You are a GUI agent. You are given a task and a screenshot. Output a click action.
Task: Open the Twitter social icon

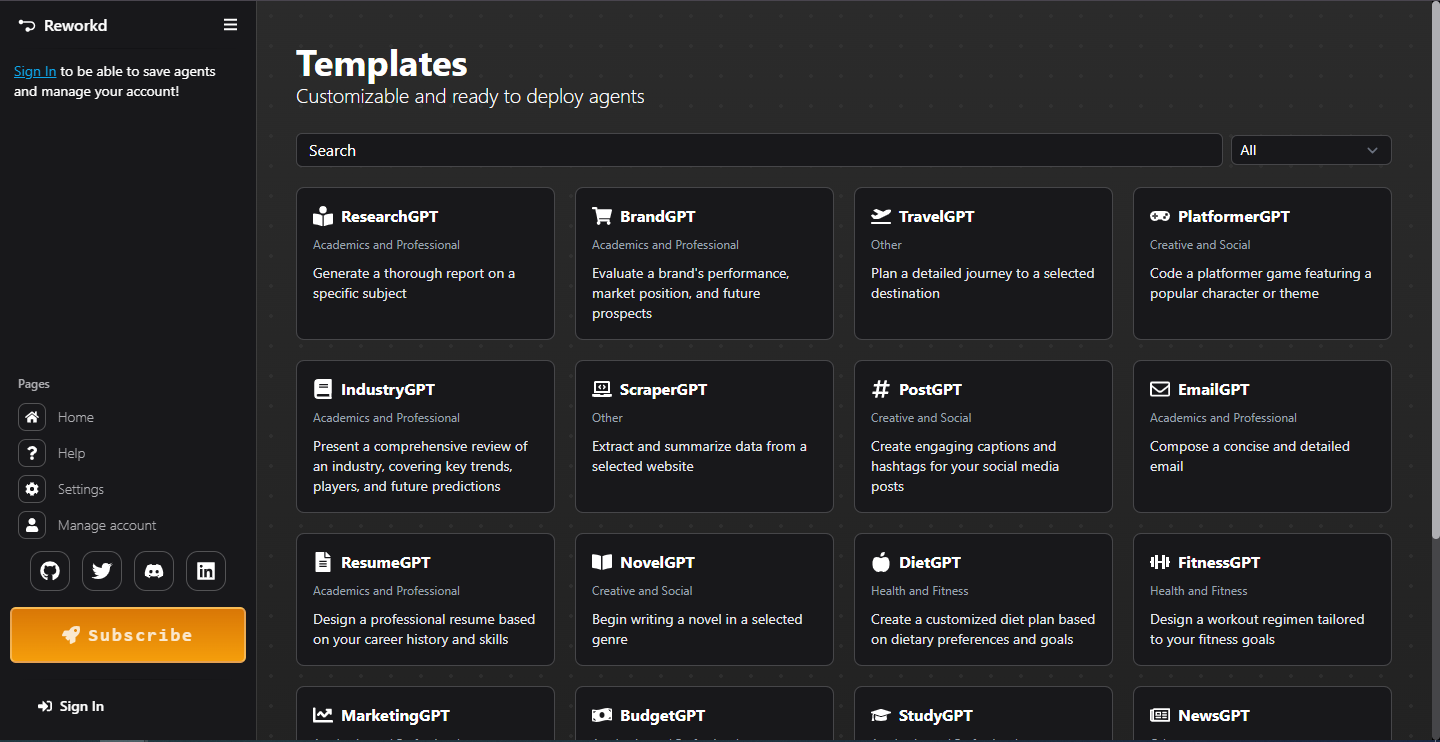click(x=102, y=571)
